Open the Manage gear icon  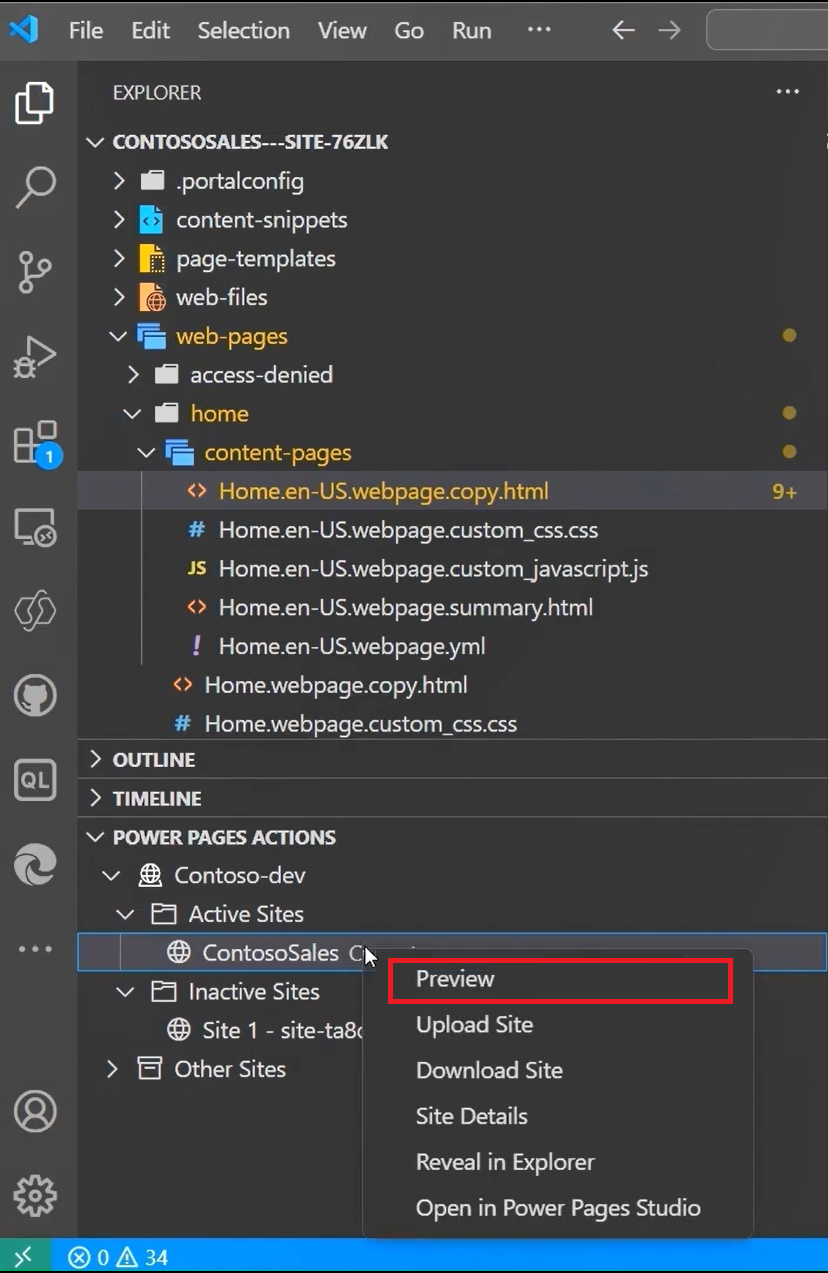(35, 1195)
